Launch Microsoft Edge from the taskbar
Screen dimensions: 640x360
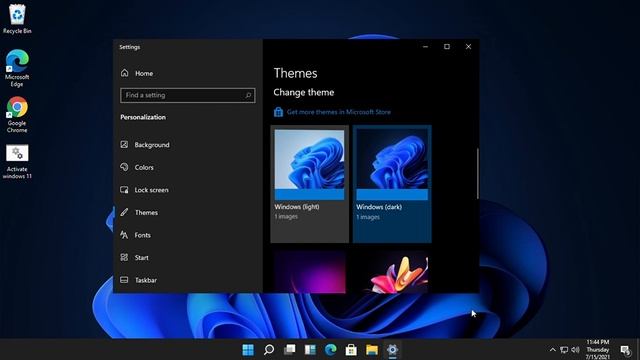tap(331, 350)
